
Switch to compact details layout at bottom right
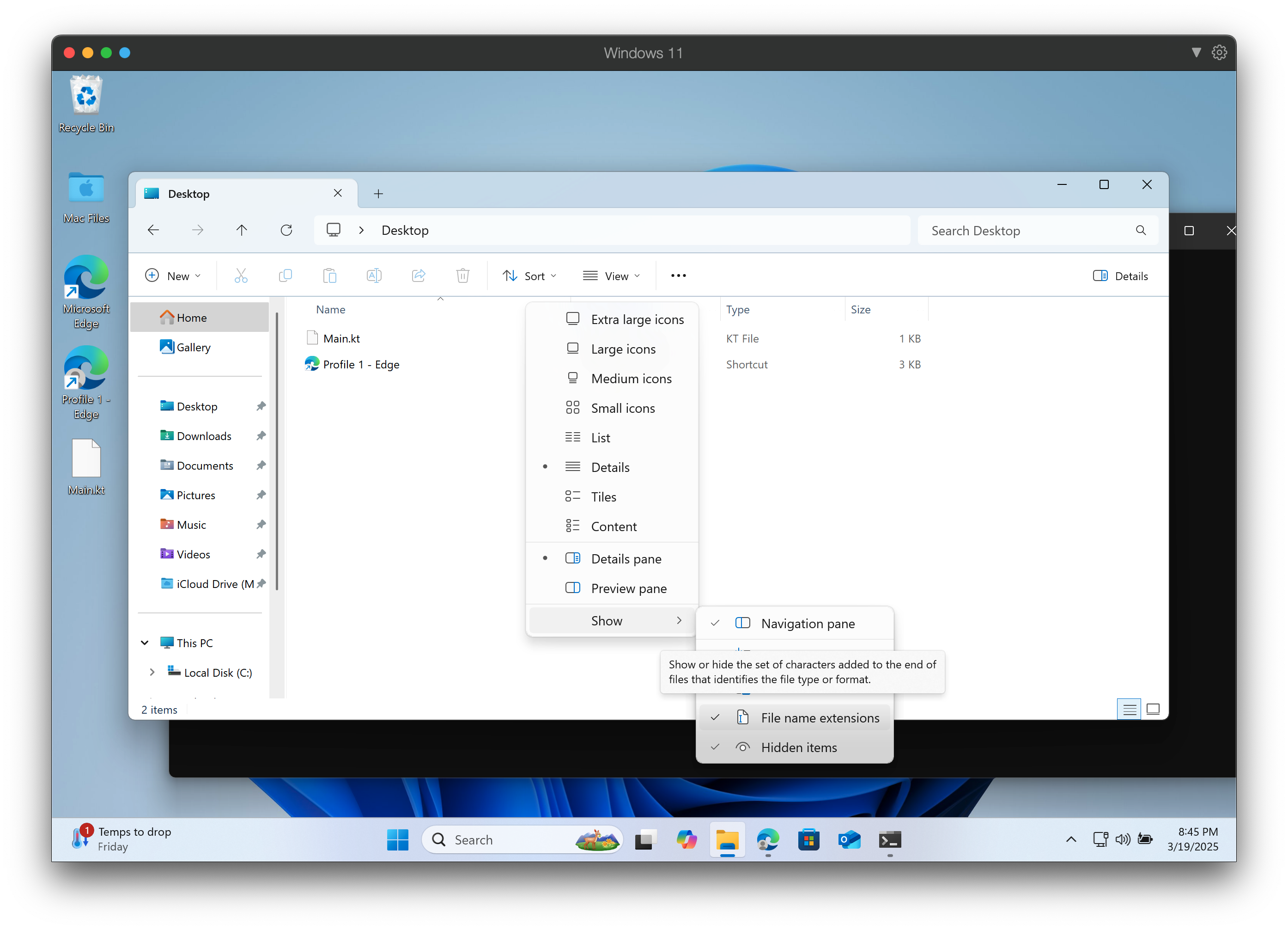tap(1129, 709)
